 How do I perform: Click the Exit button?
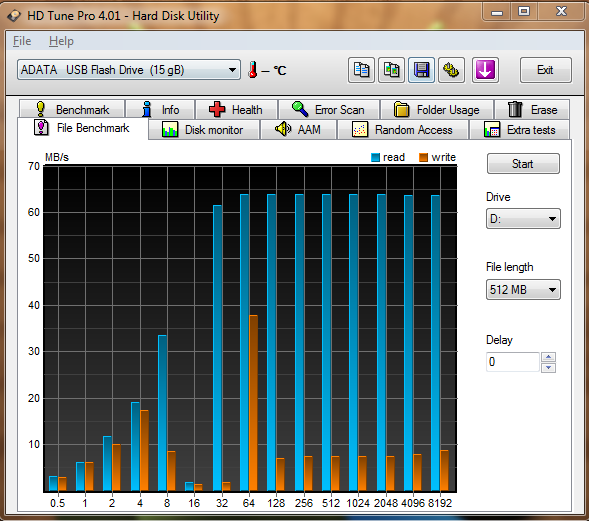(x=545, y=70)
